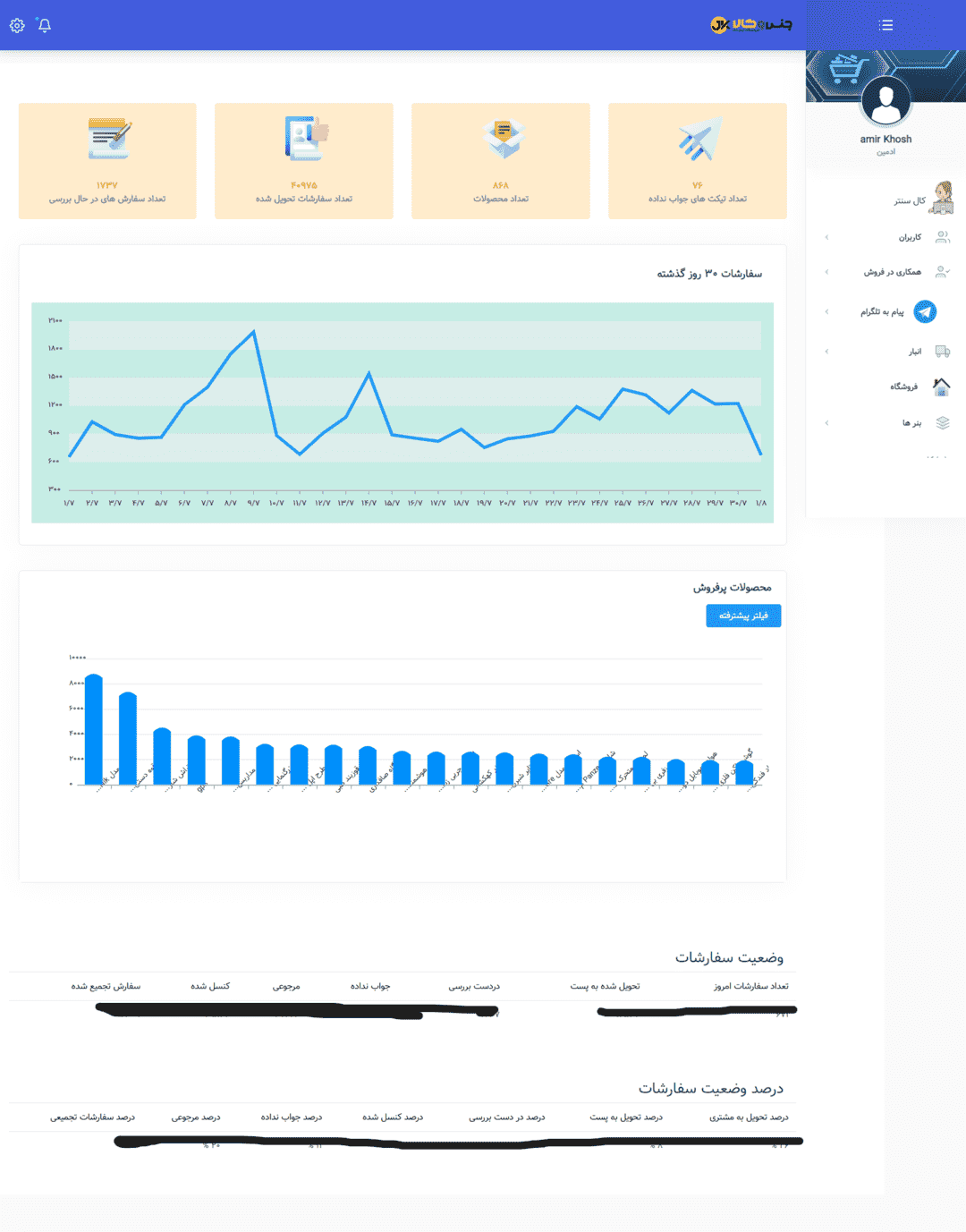Expand the کاربران (Users) submenu chevron
The image size is (966, 1232).
click(x=826, y=237)
